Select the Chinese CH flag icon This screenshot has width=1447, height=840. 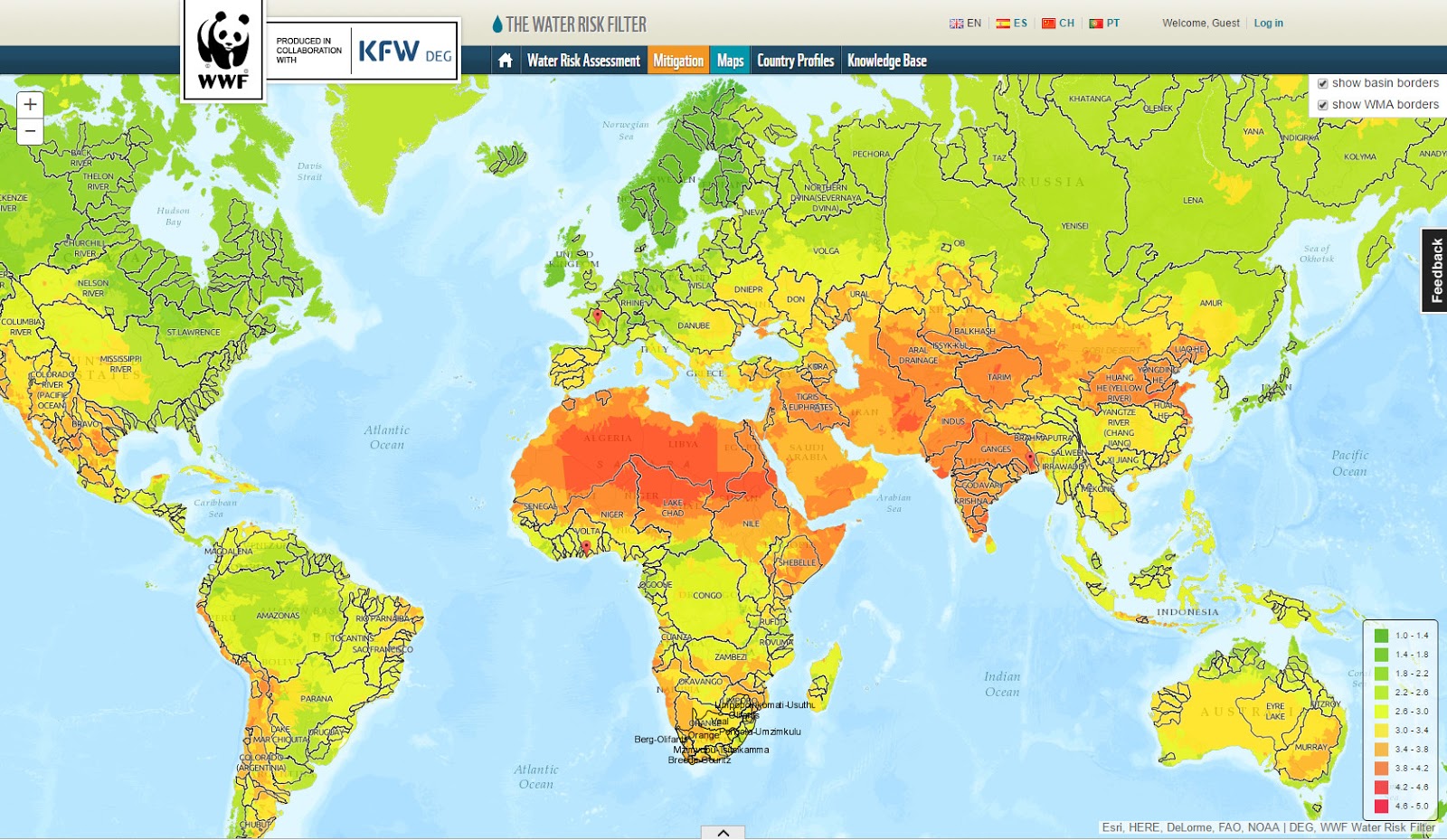click(x=1050, y=23)
